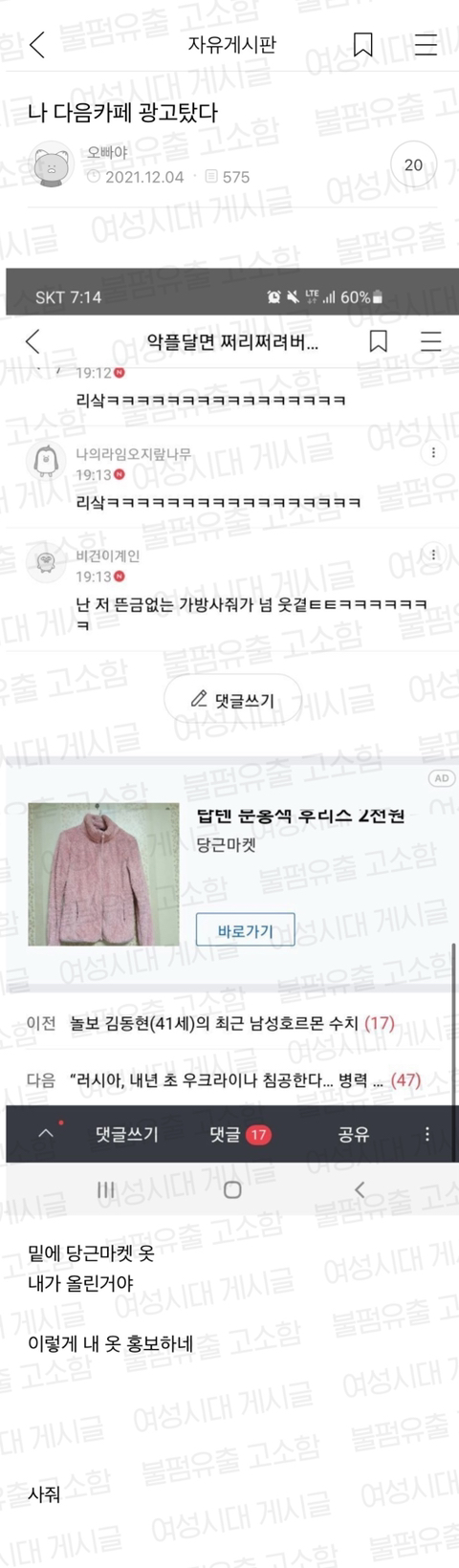Open options for 나의라임오지랖나무 comment
This screenshot has height=1568, width=459.
coord(434,452)
